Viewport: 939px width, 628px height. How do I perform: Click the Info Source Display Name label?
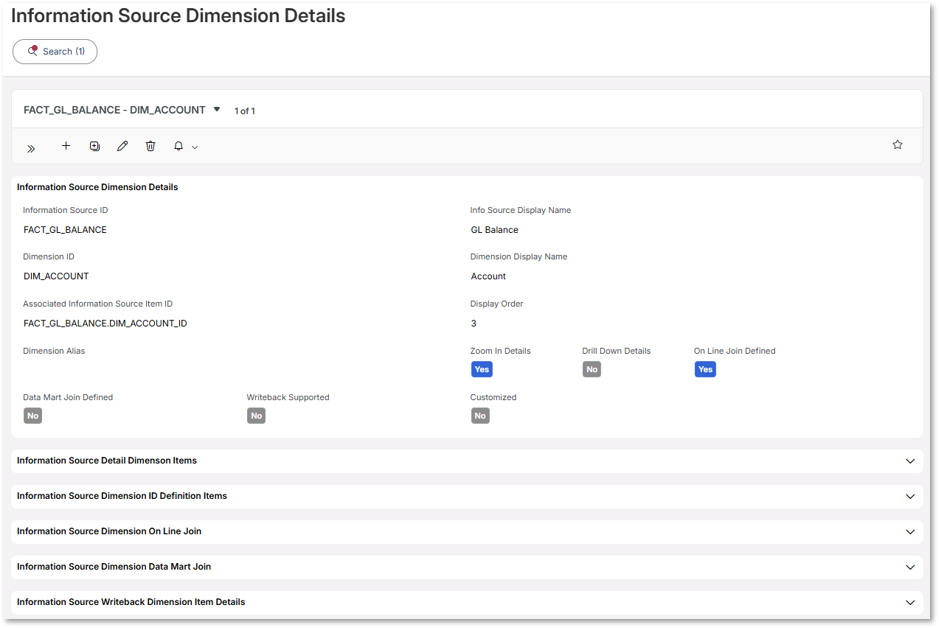pos(520,210)
